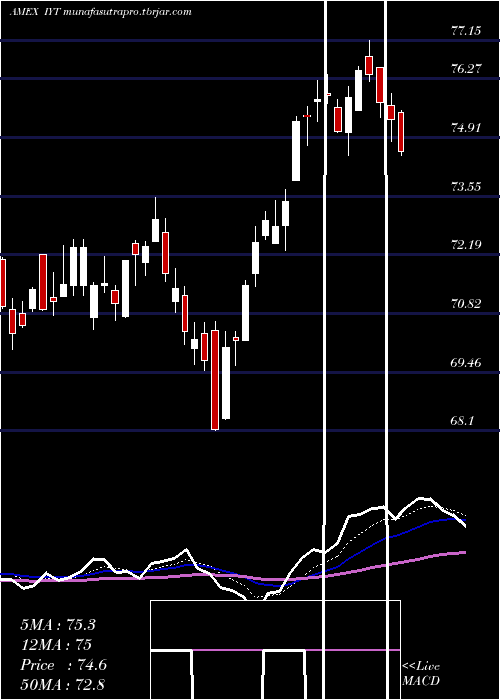500x700 pixels.
Task: Click the 74.91 price level label
Action: [x=466, y=128]
